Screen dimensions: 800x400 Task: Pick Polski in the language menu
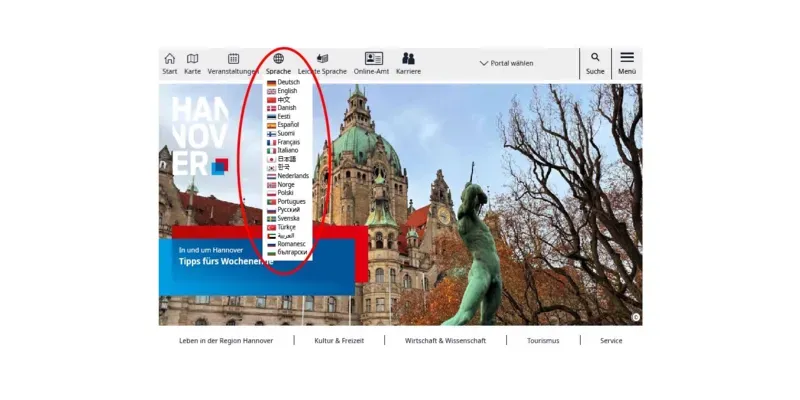click(x=281, y=193)
